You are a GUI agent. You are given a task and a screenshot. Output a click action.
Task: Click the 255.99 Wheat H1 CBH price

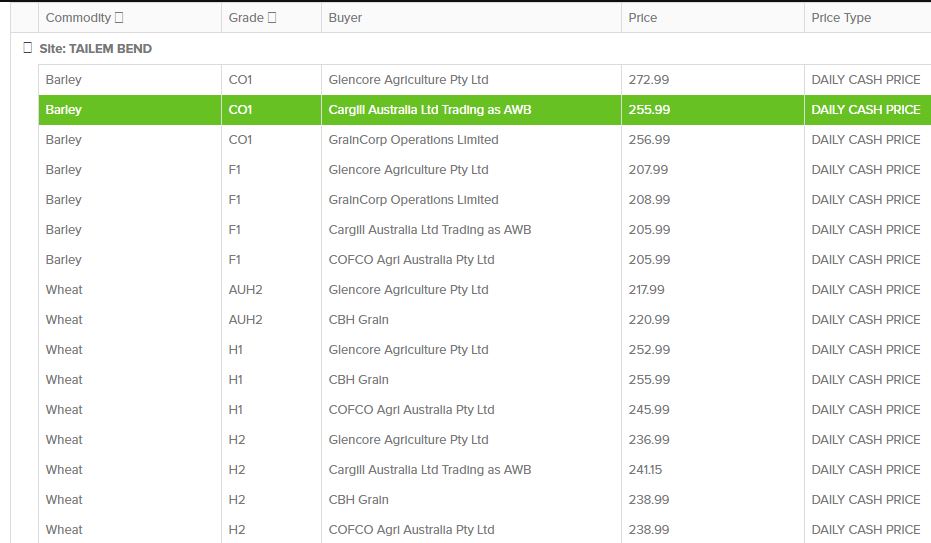649,380
